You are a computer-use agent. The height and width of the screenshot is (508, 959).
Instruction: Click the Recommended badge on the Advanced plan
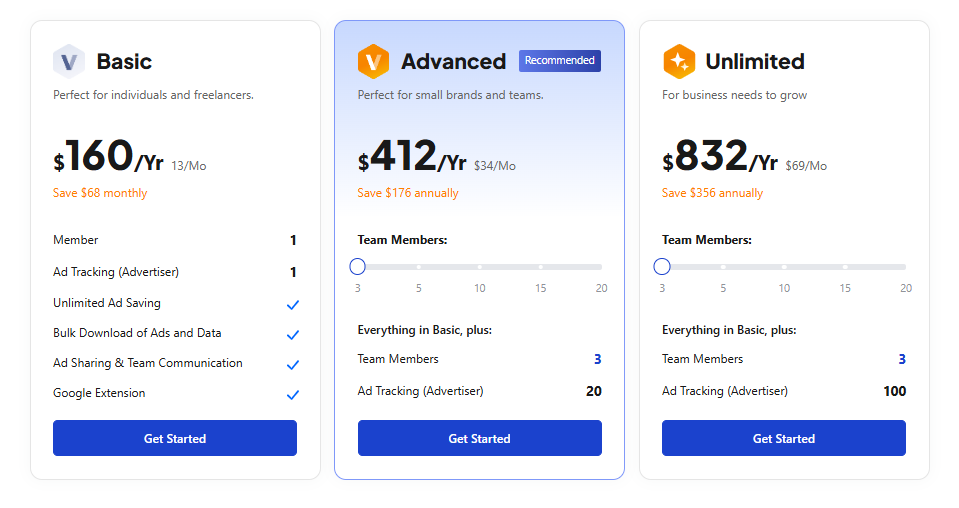560,61
